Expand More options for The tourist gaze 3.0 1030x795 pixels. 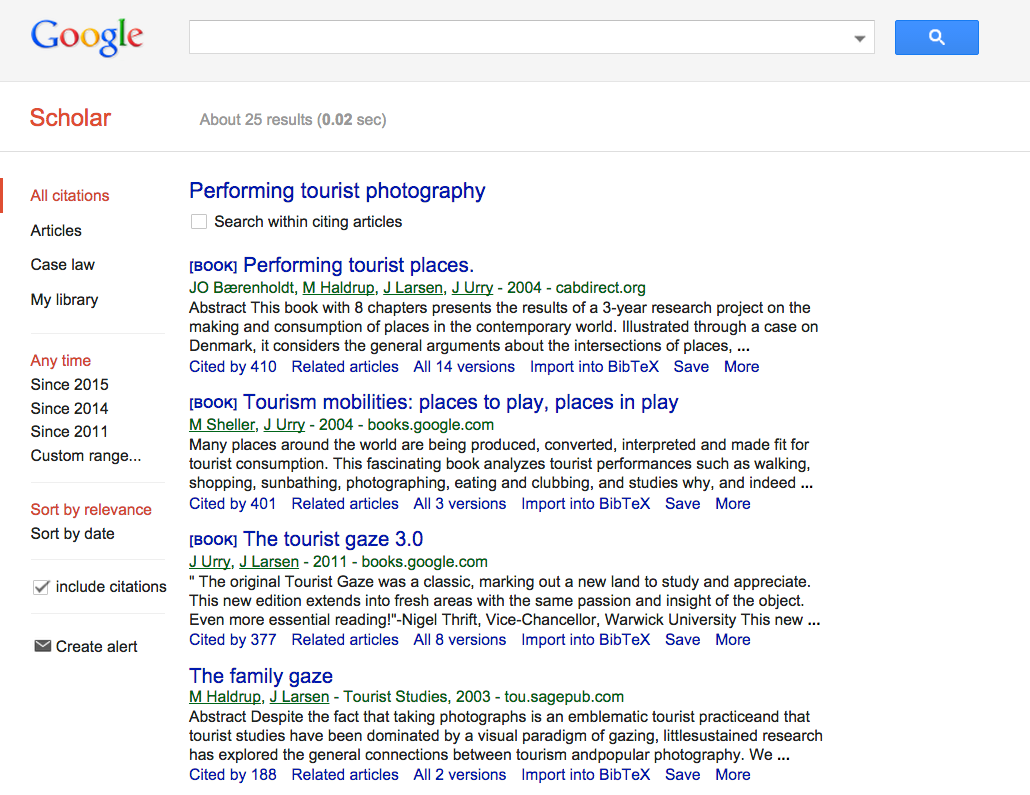(732, 639)
